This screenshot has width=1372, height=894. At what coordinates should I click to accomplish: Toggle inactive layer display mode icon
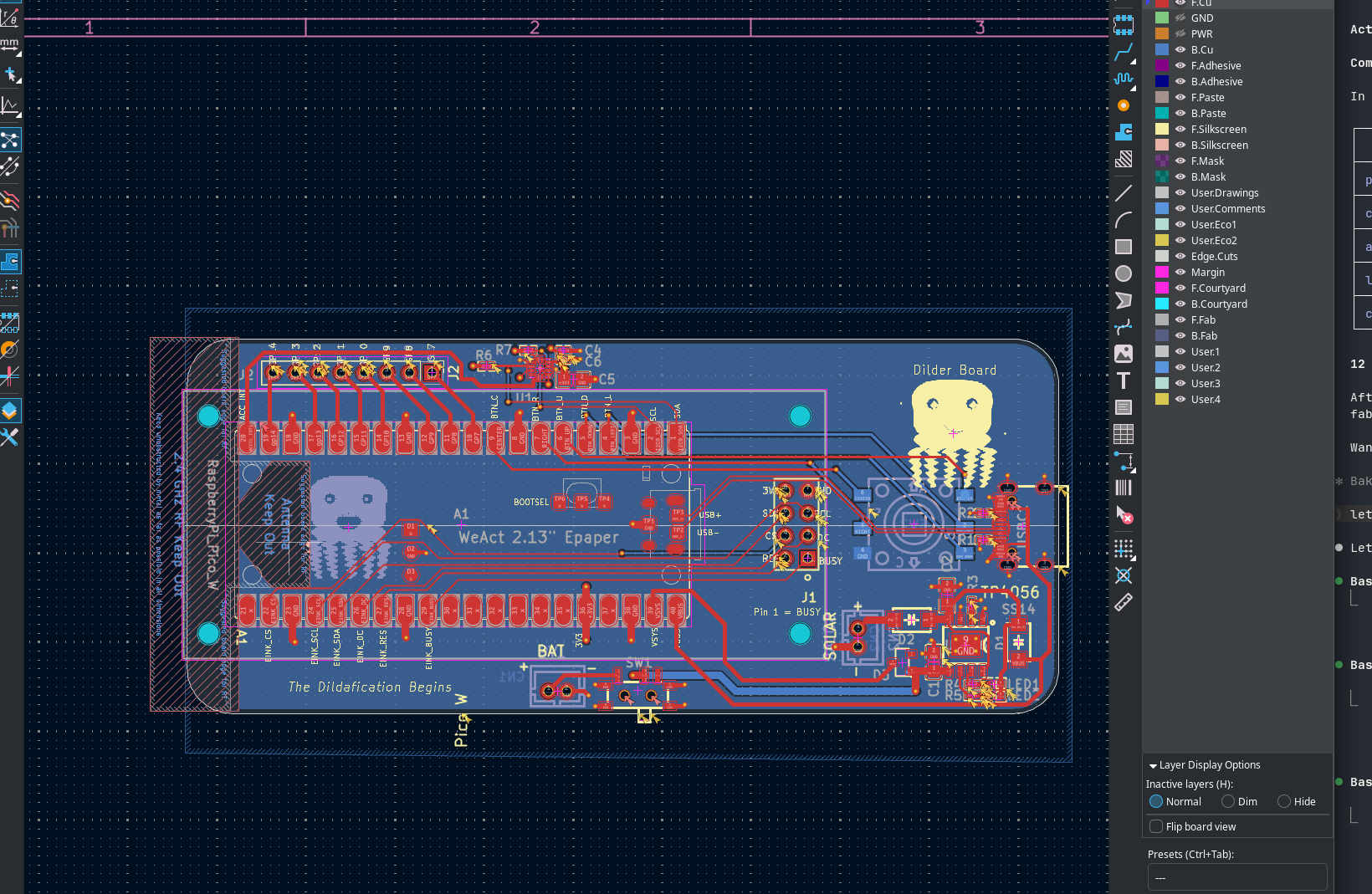coord(10,200)
